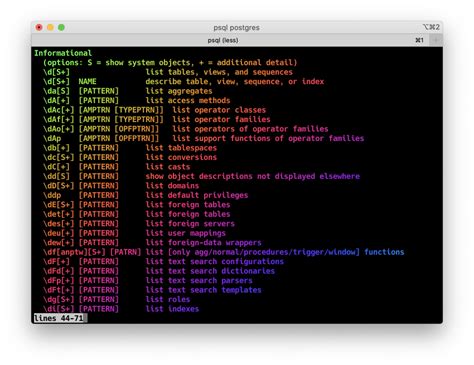474x365 pixels.
Task: Click the '\dFp[+]' command text
Action: point(59,280)
